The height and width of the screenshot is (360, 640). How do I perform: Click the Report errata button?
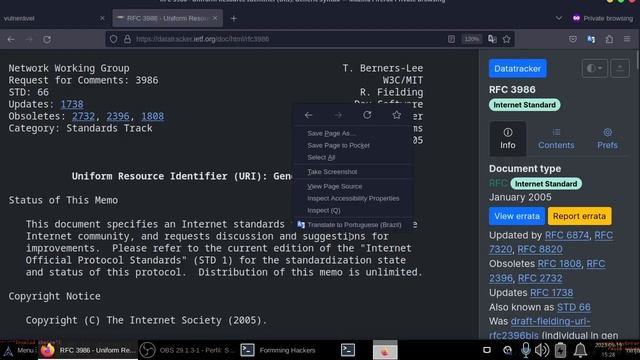coord(580,216)
